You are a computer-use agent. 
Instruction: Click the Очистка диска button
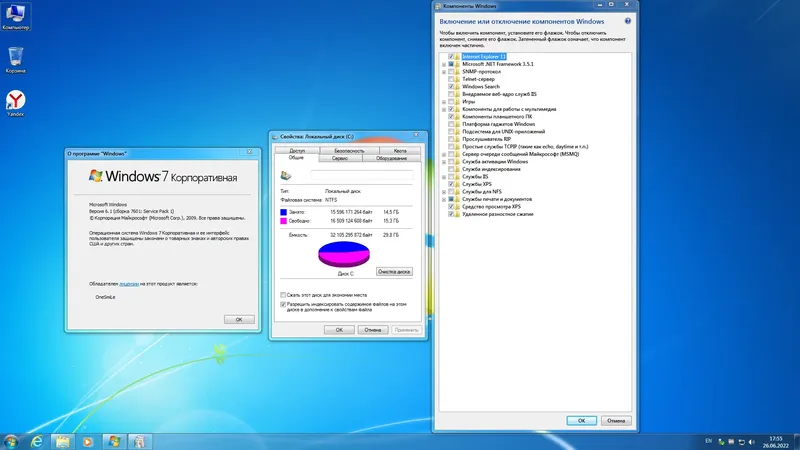tap(394, 271)
